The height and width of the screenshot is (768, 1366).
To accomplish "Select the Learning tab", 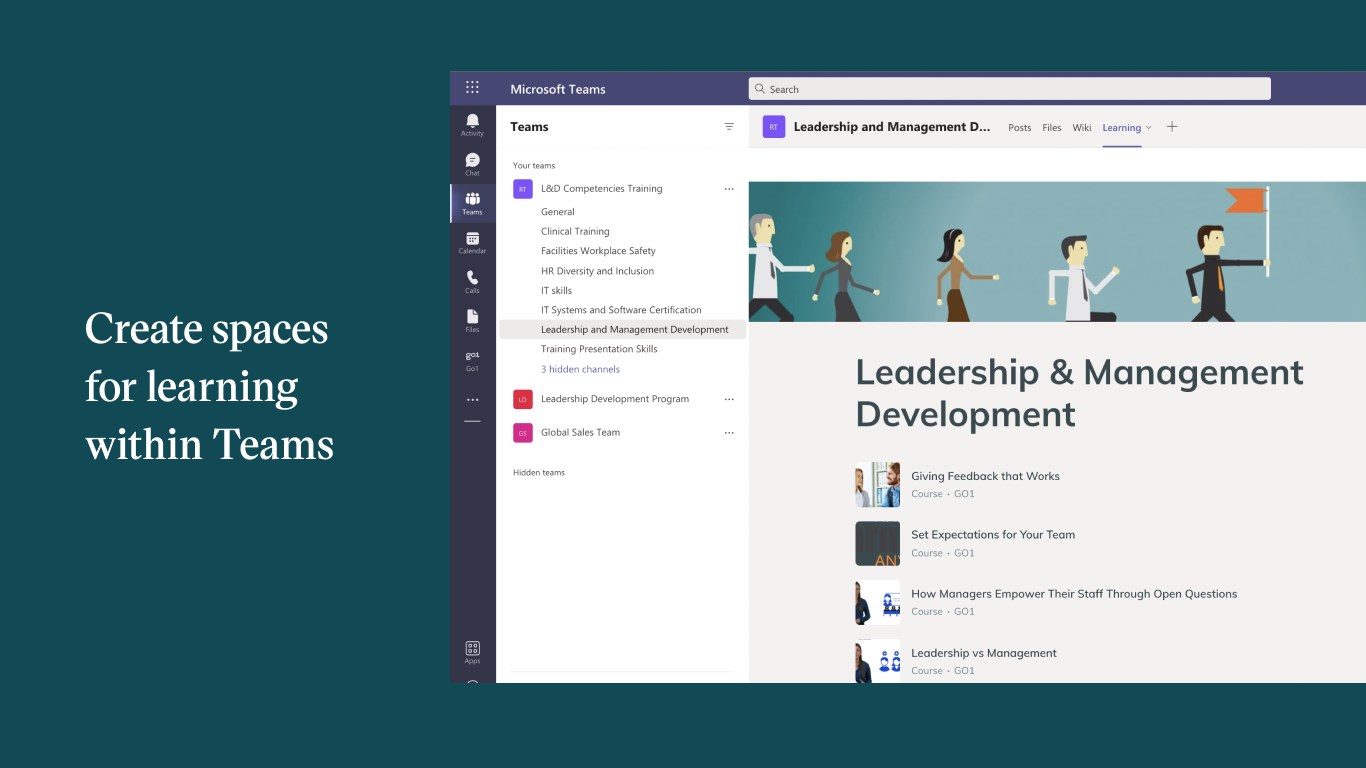I will pos(1121,128).
